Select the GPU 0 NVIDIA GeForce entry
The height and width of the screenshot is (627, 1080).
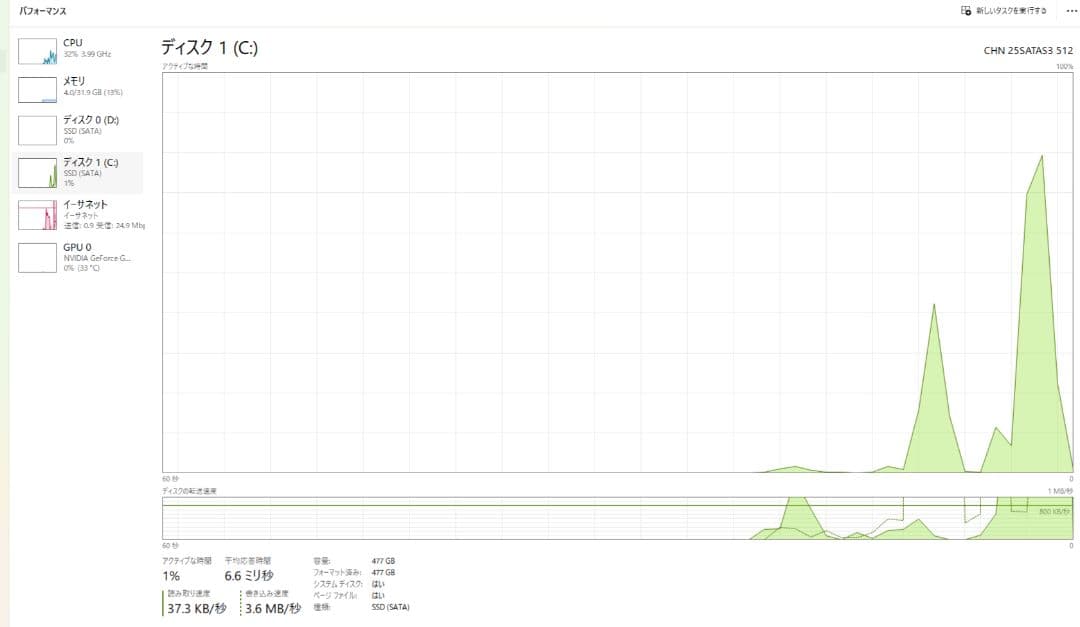[x=95, y=257]
